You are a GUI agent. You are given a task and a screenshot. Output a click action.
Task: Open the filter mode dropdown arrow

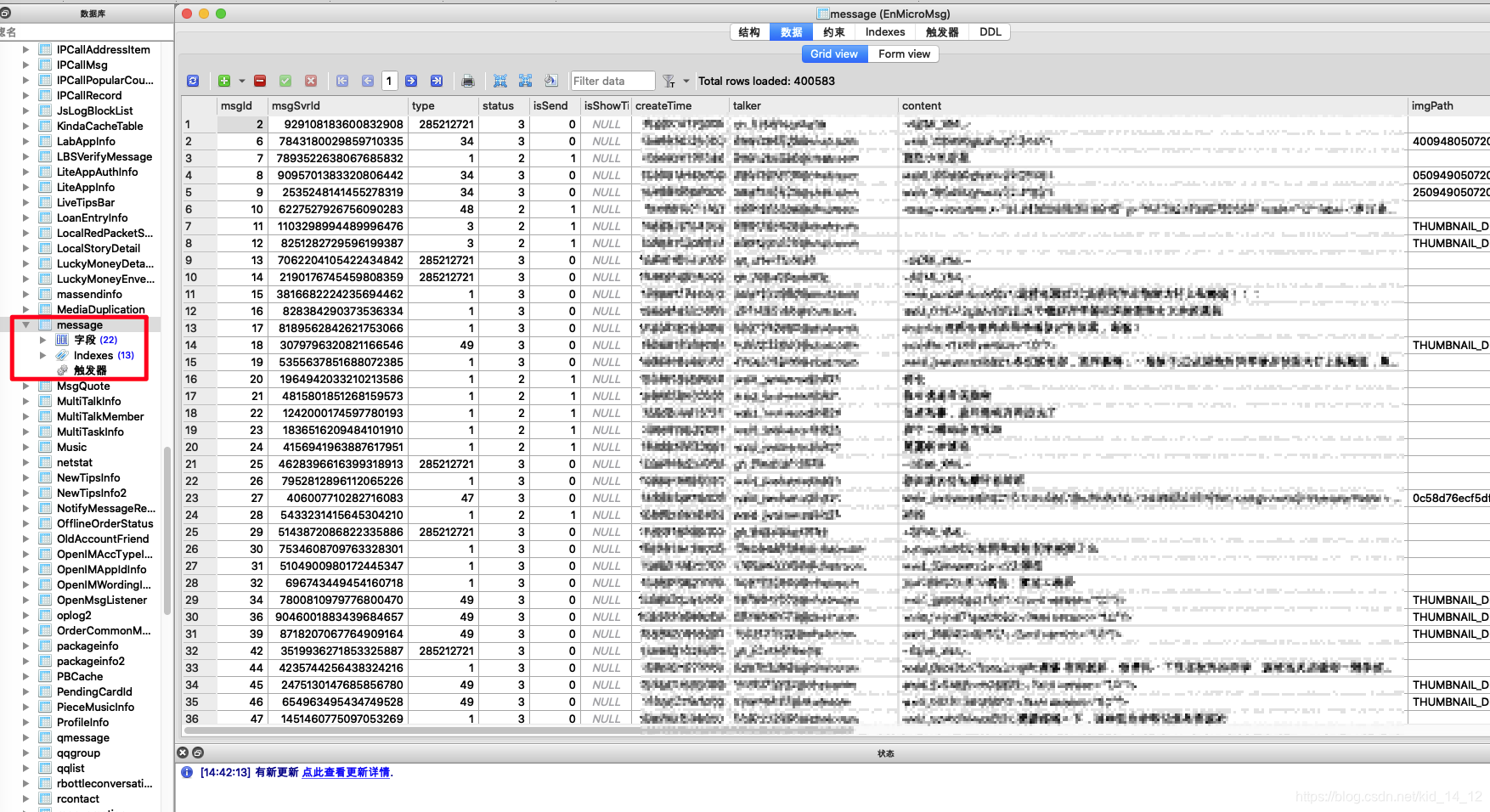pyautogui.click(x=686, y=82)
